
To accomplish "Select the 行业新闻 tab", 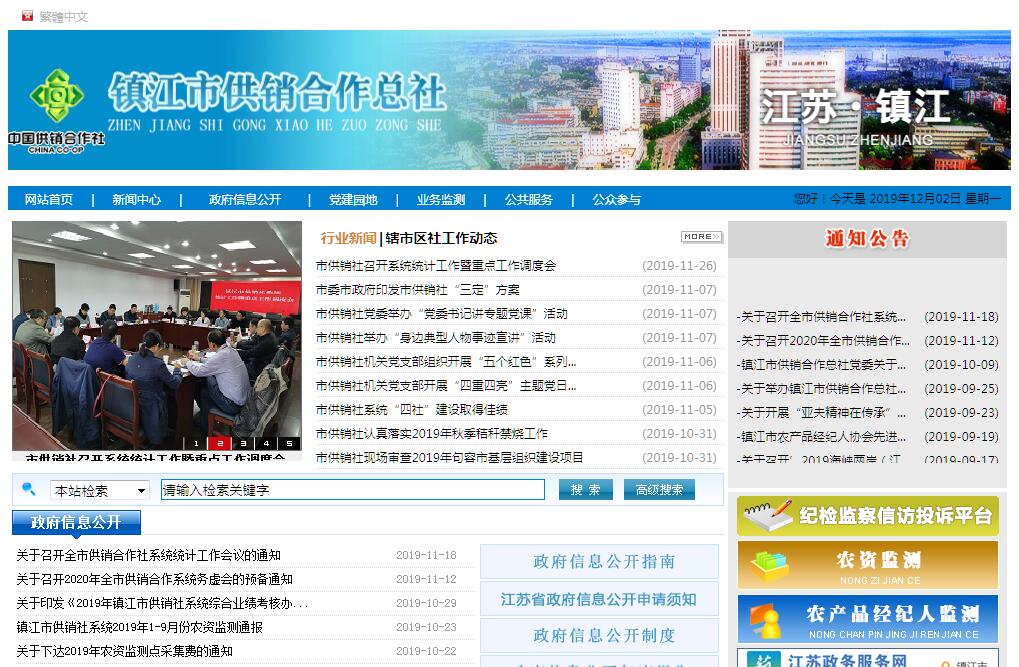I will [x=348, y=238].
